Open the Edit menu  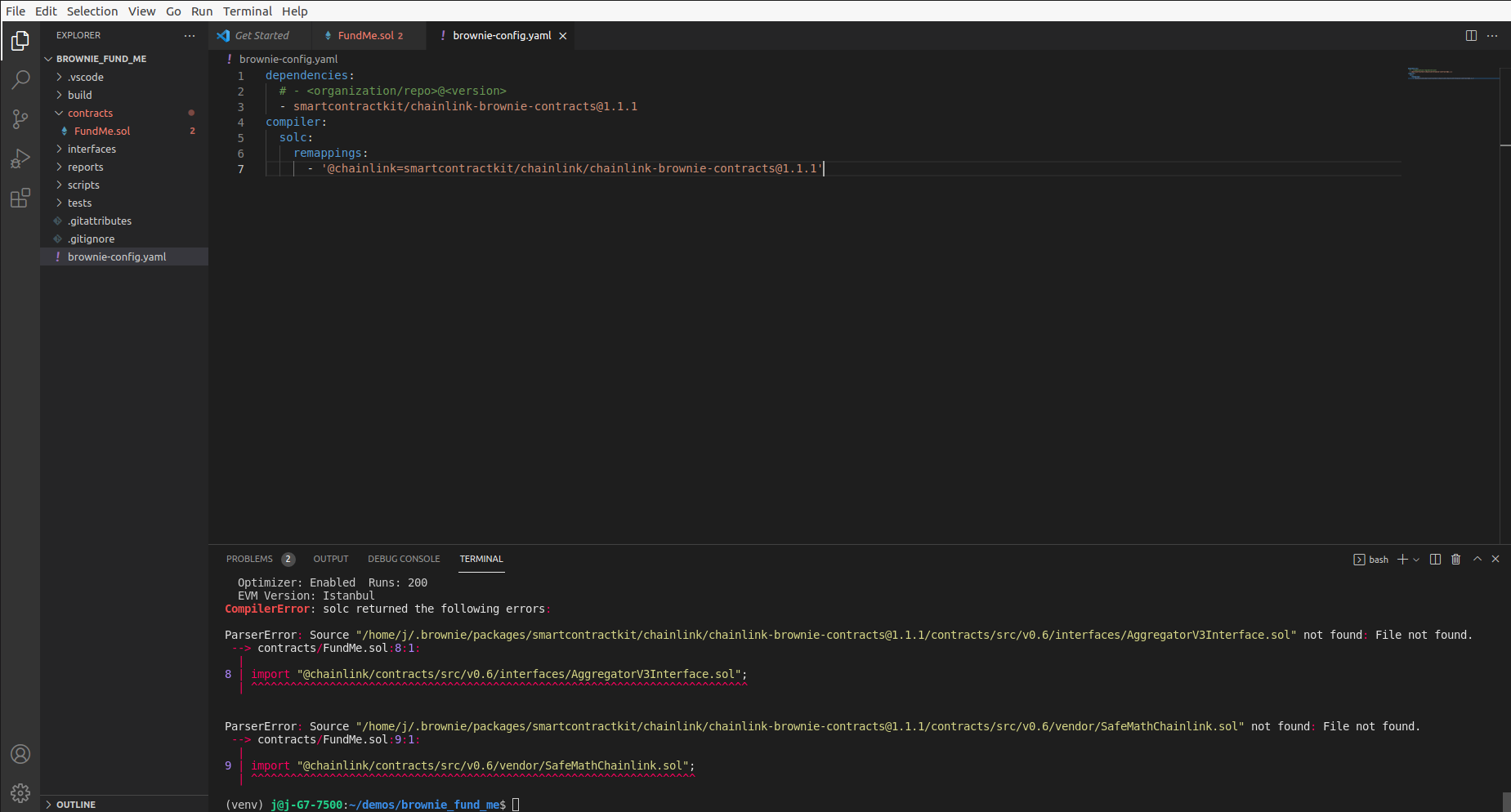click(46, 11)
